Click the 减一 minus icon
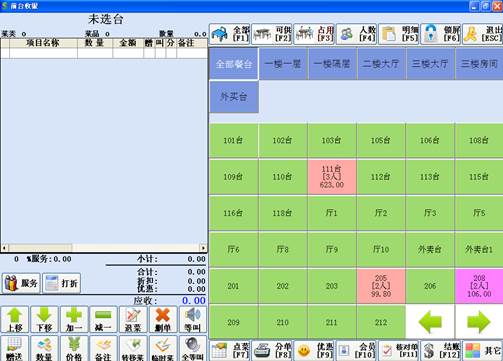The image size is (503, 361). point(103,316)
